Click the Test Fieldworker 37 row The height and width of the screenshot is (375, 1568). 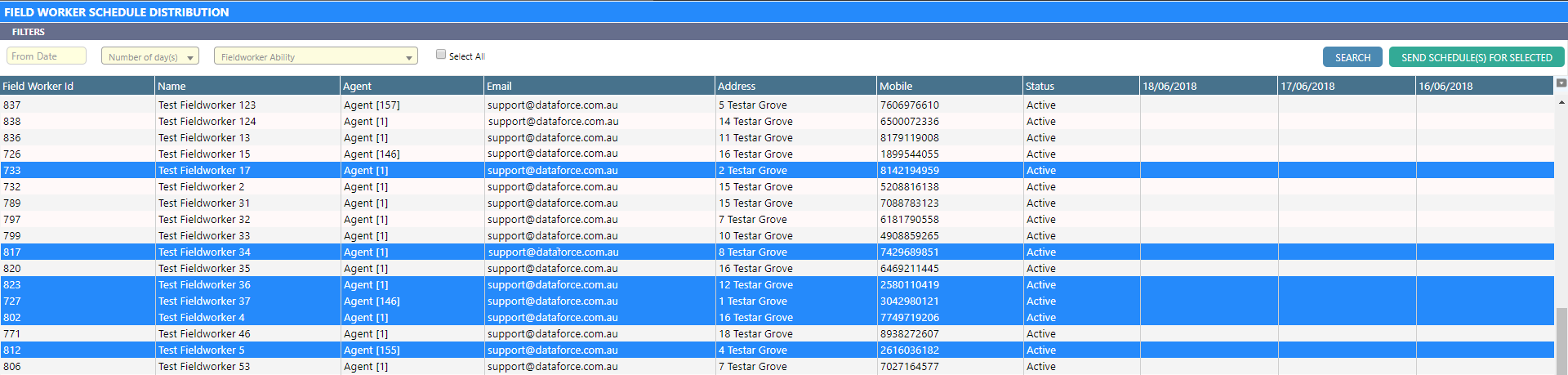click(x=777, y=301)
